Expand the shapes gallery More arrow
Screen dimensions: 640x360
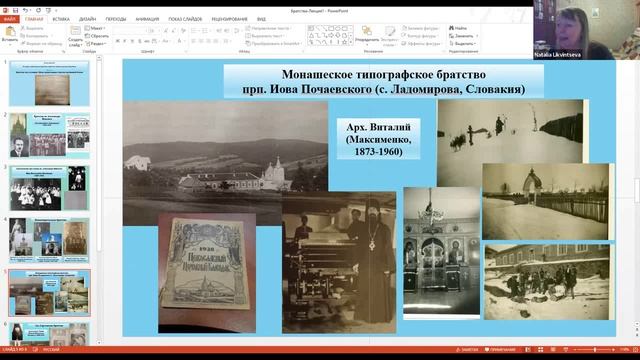click(351, 42)
